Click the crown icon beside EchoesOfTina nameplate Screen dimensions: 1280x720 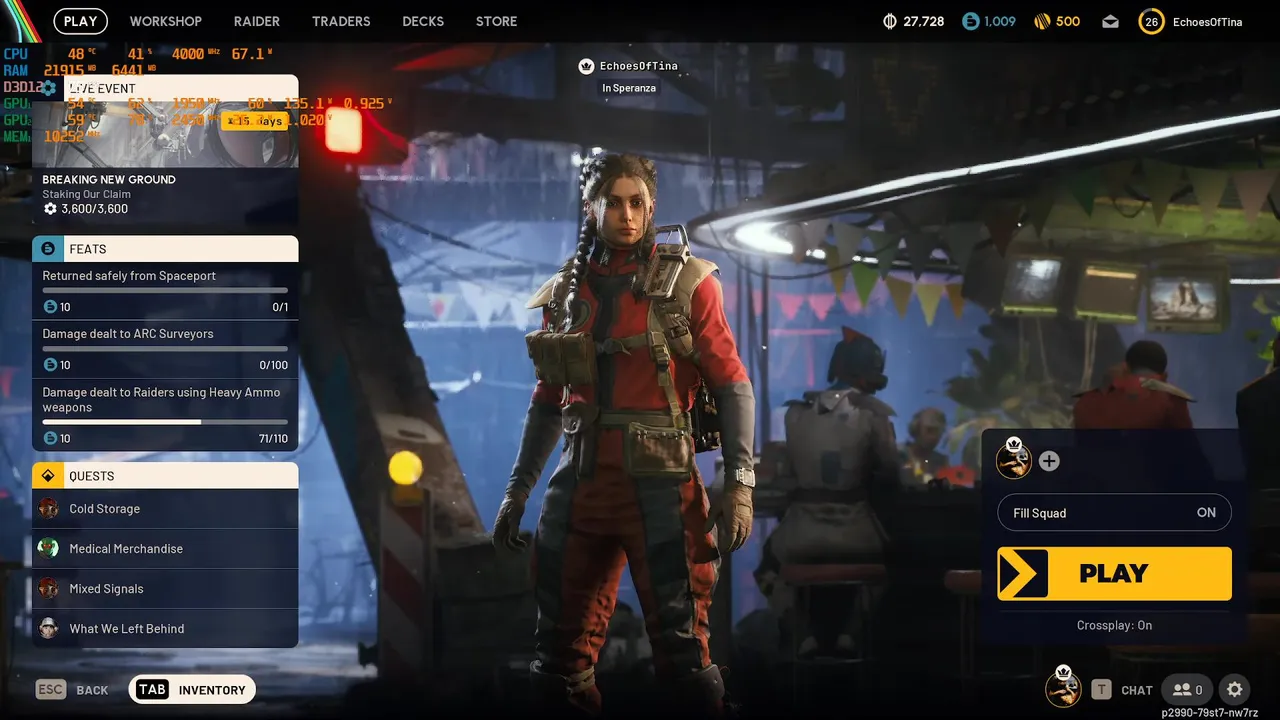586,66
